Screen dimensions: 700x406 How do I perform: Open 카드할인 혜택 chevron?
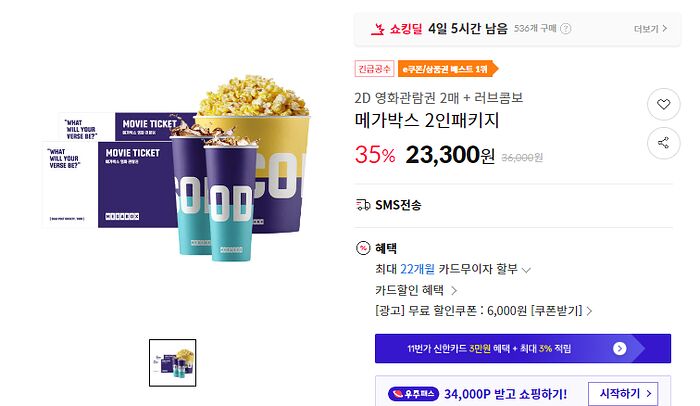click(454, 291)
